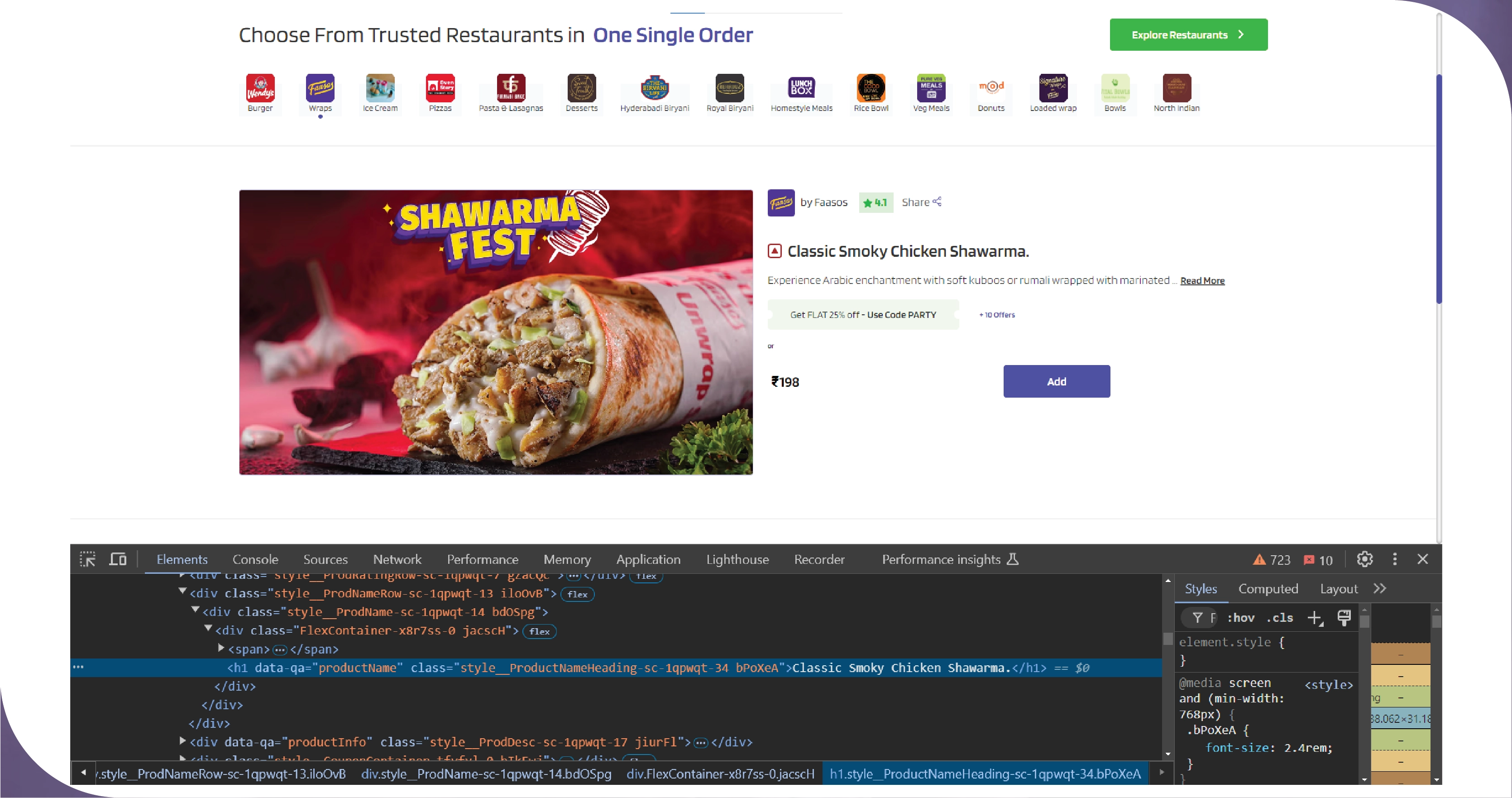Expand the productInfo div node
1512x798 pixels.
[182, 741]
